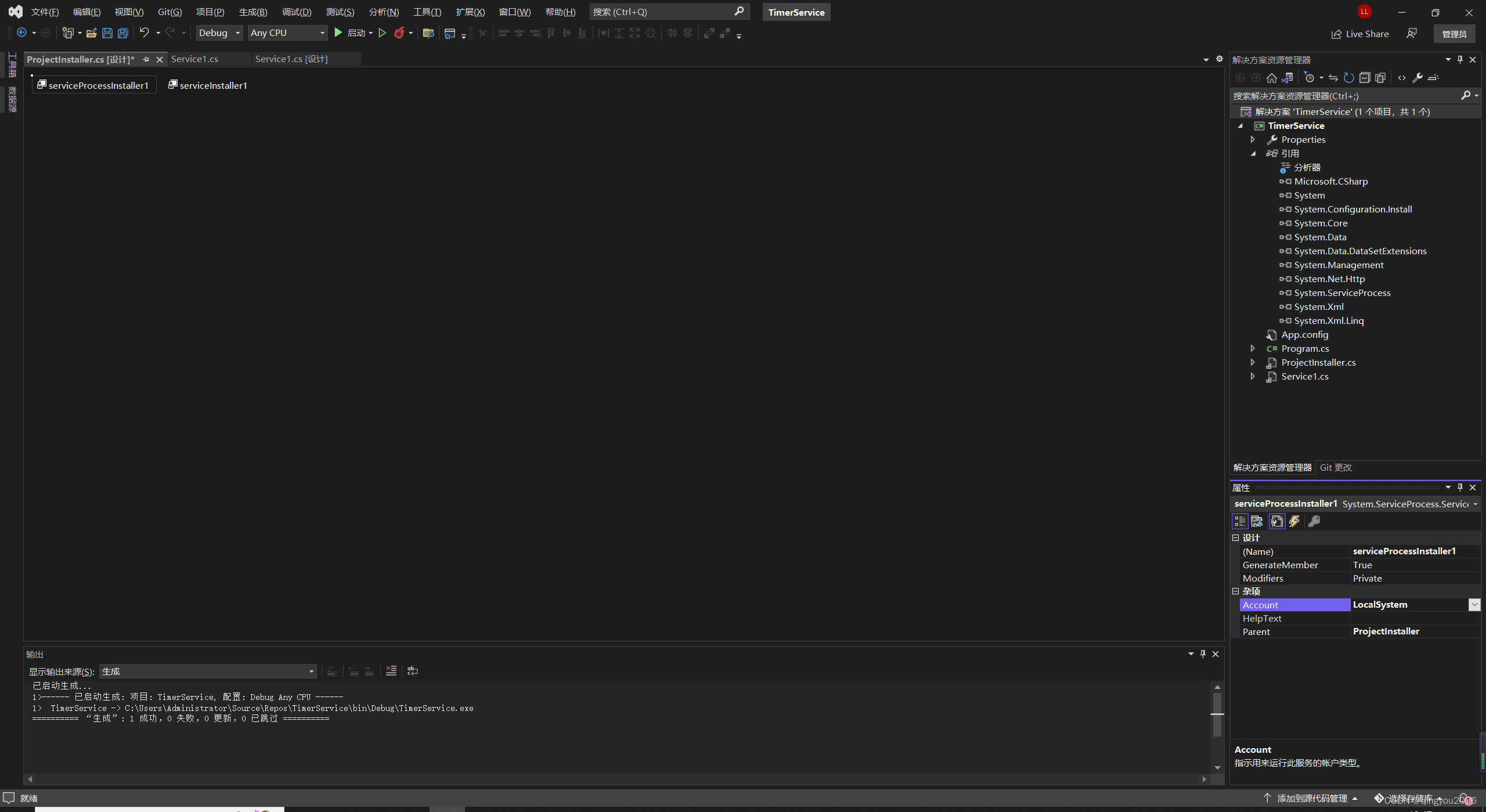This screenshot has height=812, width=1486.
Task: Click the Navigate Backward arrow in toolbar
Action: 21,33
